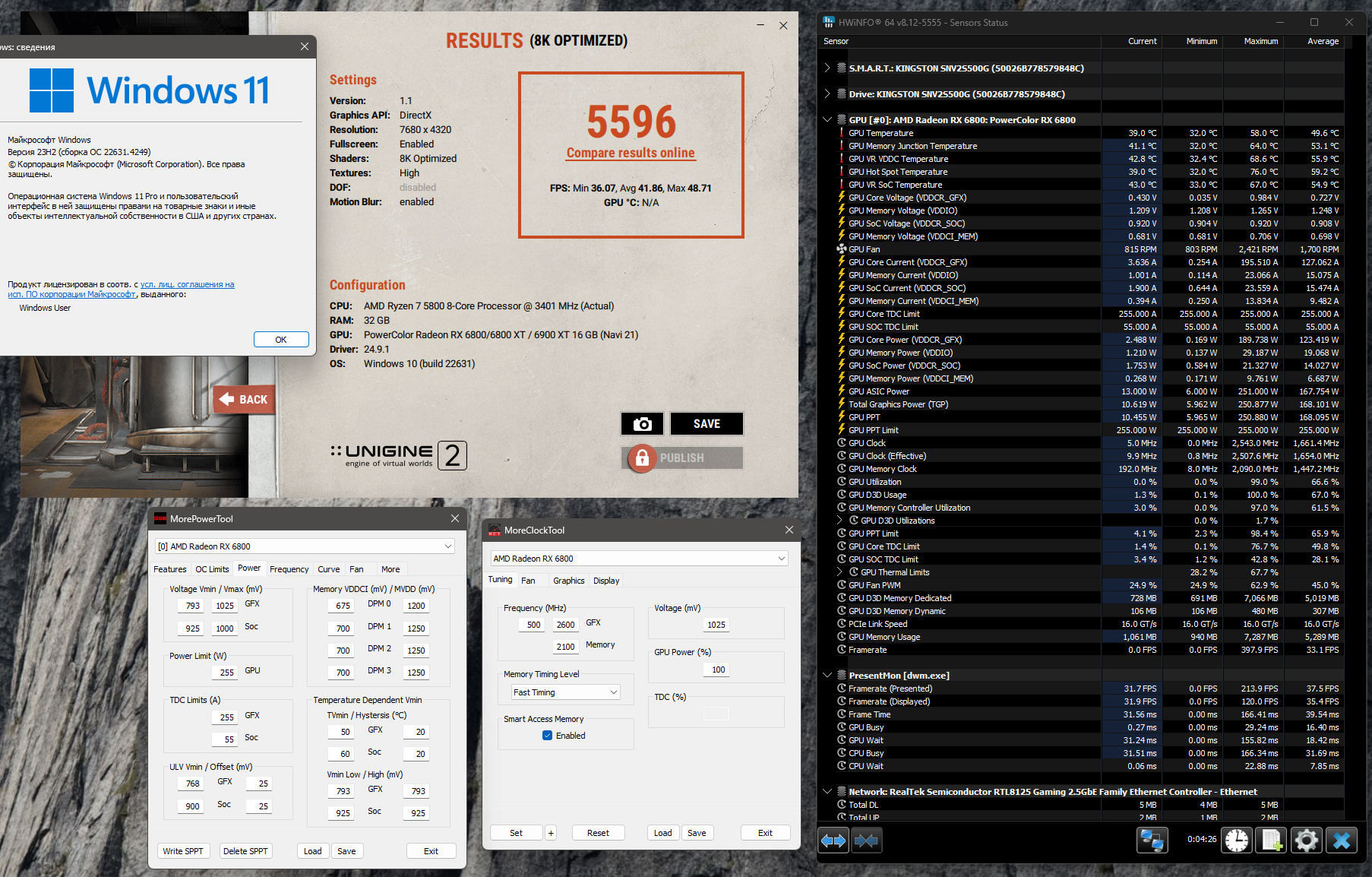Viewport: 1372px width, 877px height.
Task: Click the GFX max frequency field showing 2600
Action: [565, 625]
